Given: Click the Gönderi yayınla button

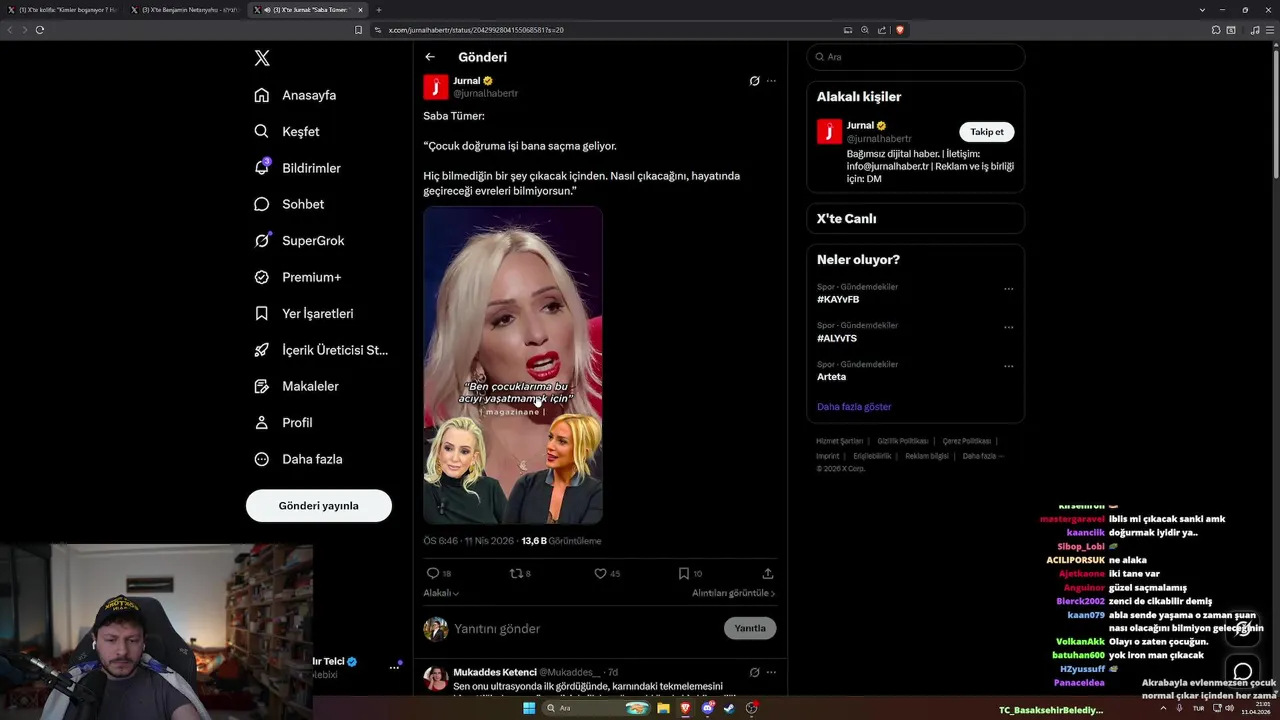Looking at the screenshot, I should [319, 505].
